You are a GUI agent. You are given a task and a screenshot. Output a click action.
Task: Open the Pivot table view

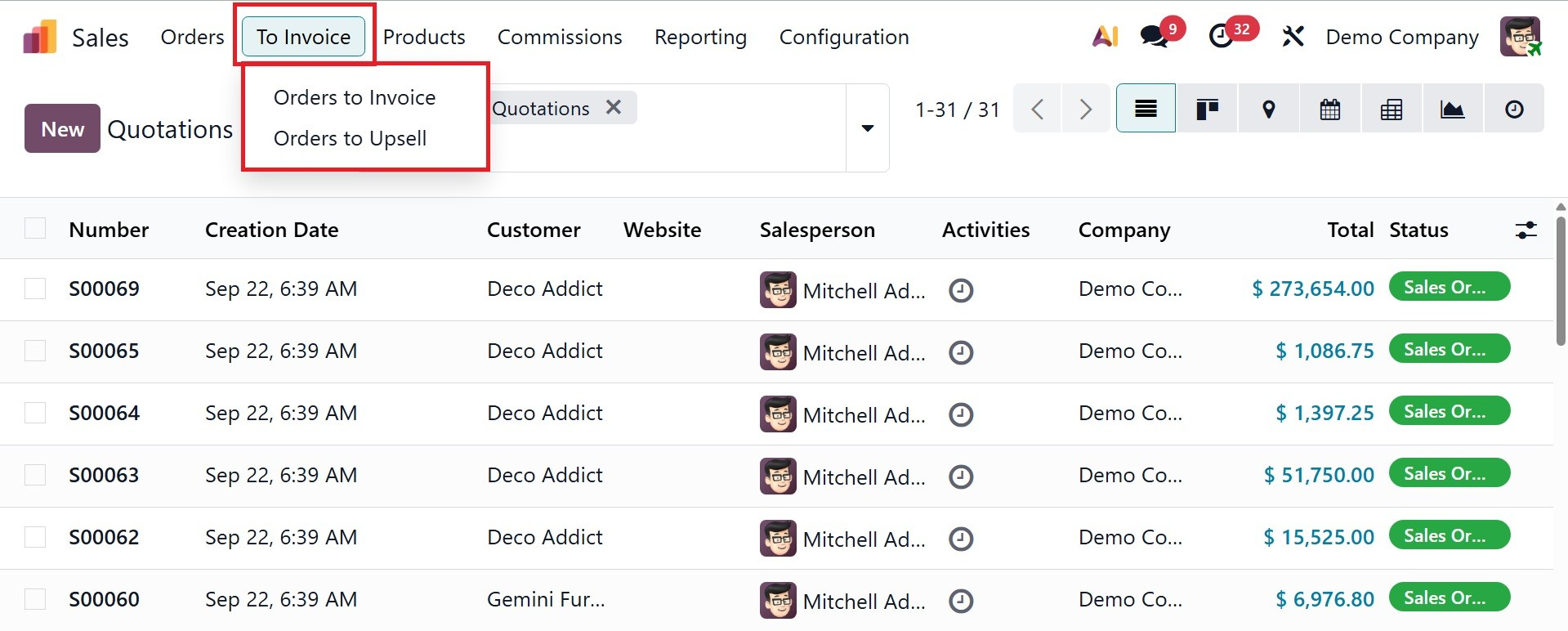[x=1391, y=109]
